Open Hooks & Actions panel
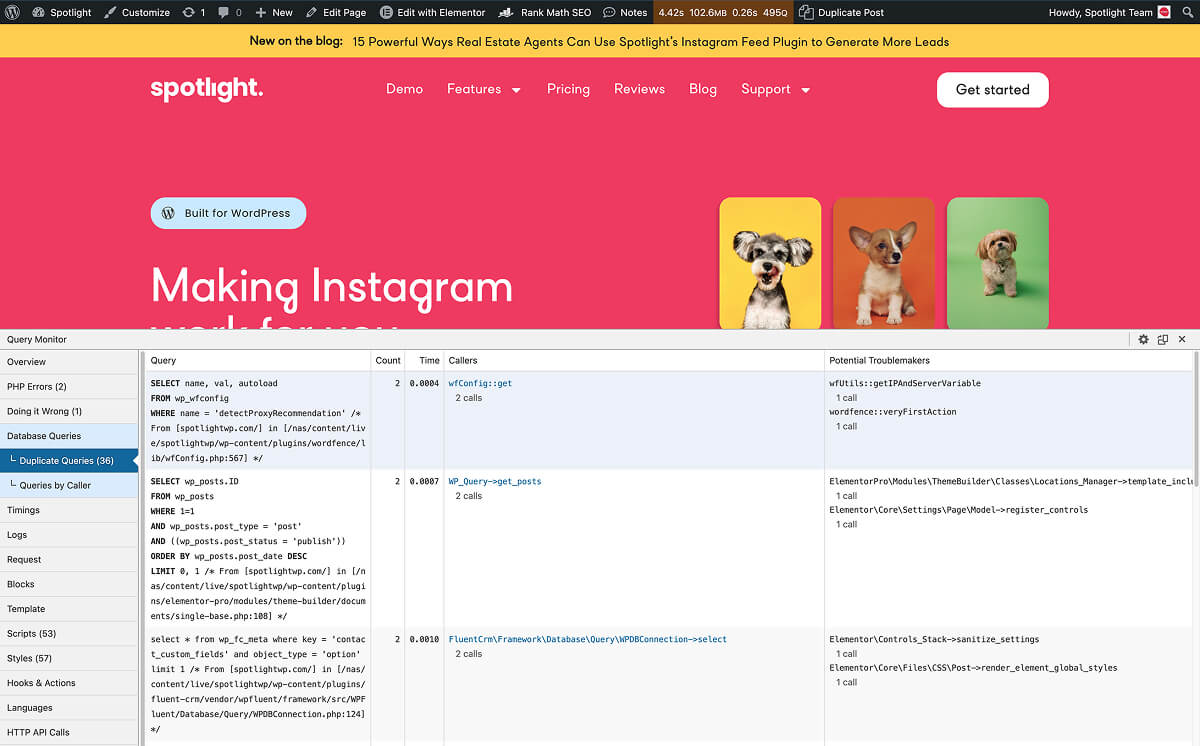 [x=69, y=683]
